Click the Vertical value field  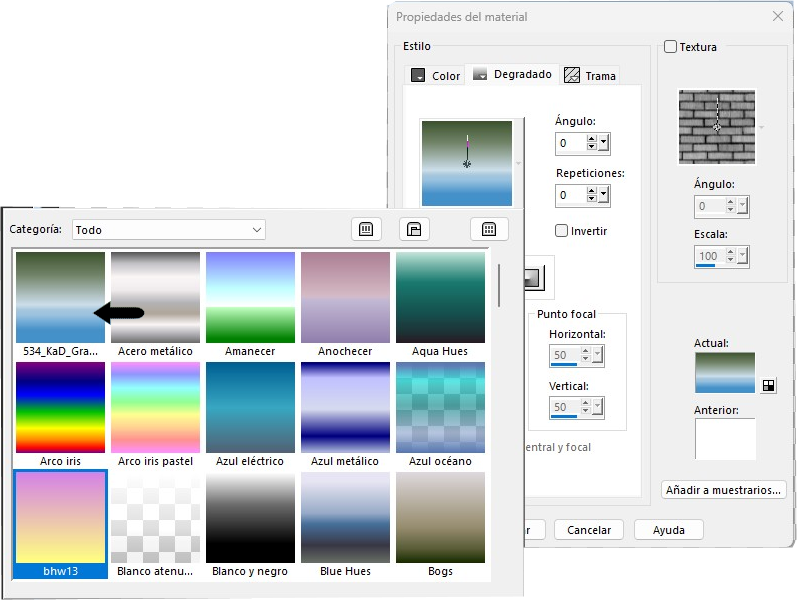click(x=565, y=407)
